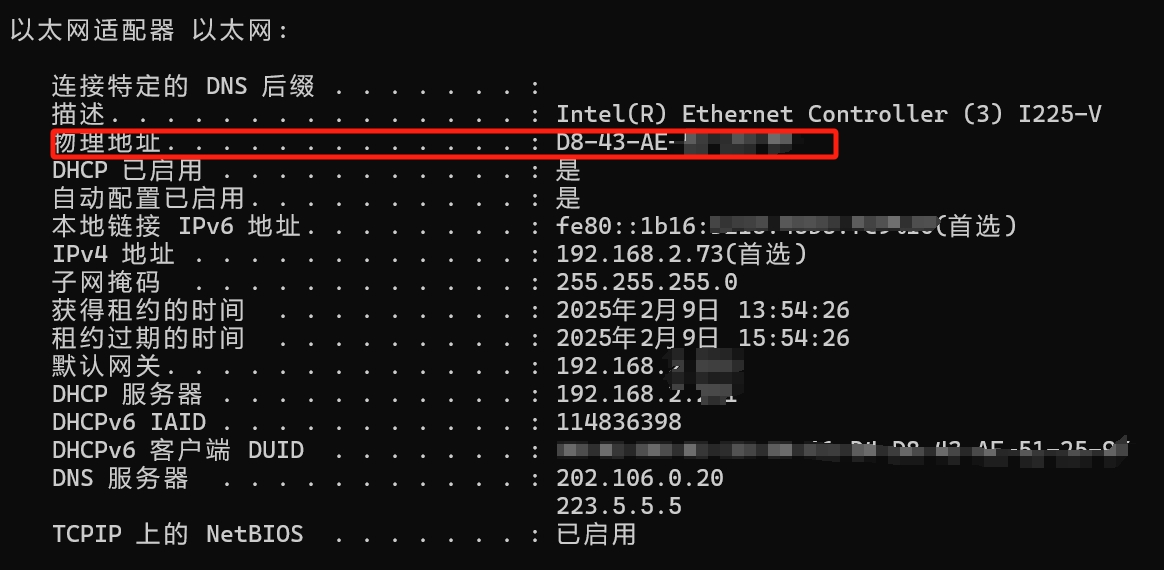Click the DHCPv6 IAID value 114836398
The width and height of the screenshot is (1164, 570).
point(619,422)
